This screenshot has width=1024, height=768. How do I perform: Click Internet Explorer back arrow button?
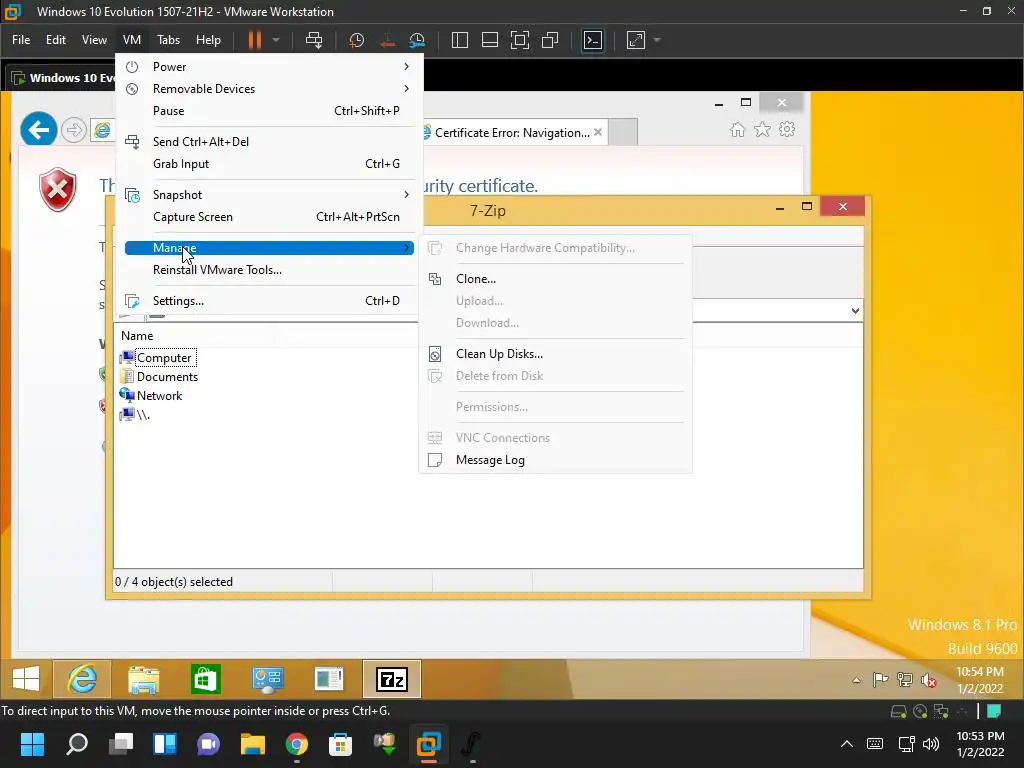tap(39, 130)
